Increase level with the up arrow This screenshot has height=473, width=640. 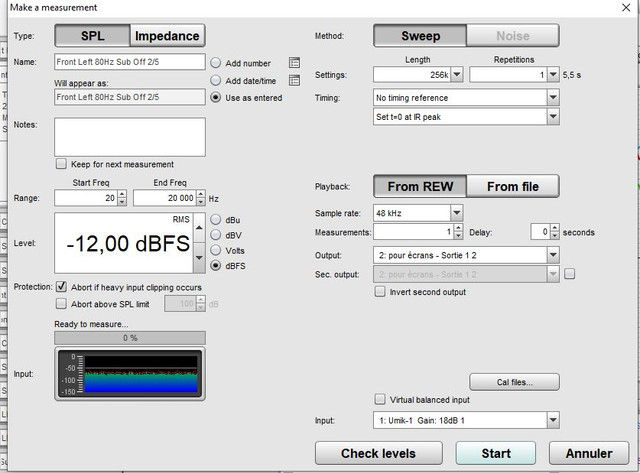pos(199,228)
